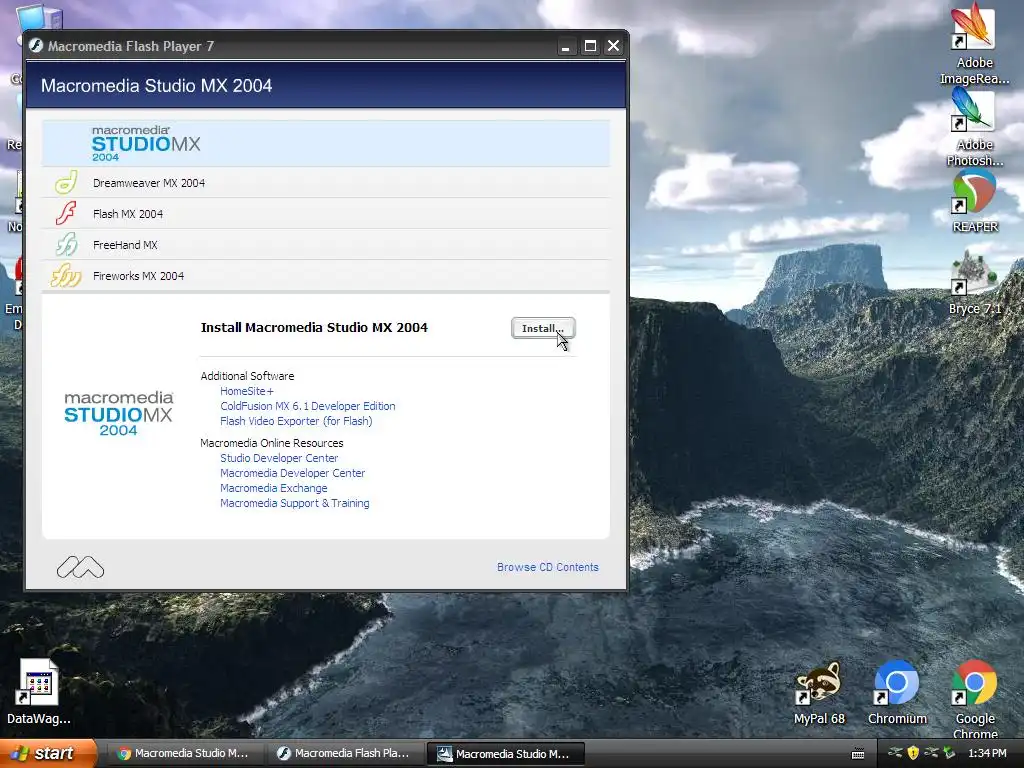This screenshot has height=768, width=1024.
Task: Click the Dreamweaver MX 2004 icon
Action: (x=66, y=182)
